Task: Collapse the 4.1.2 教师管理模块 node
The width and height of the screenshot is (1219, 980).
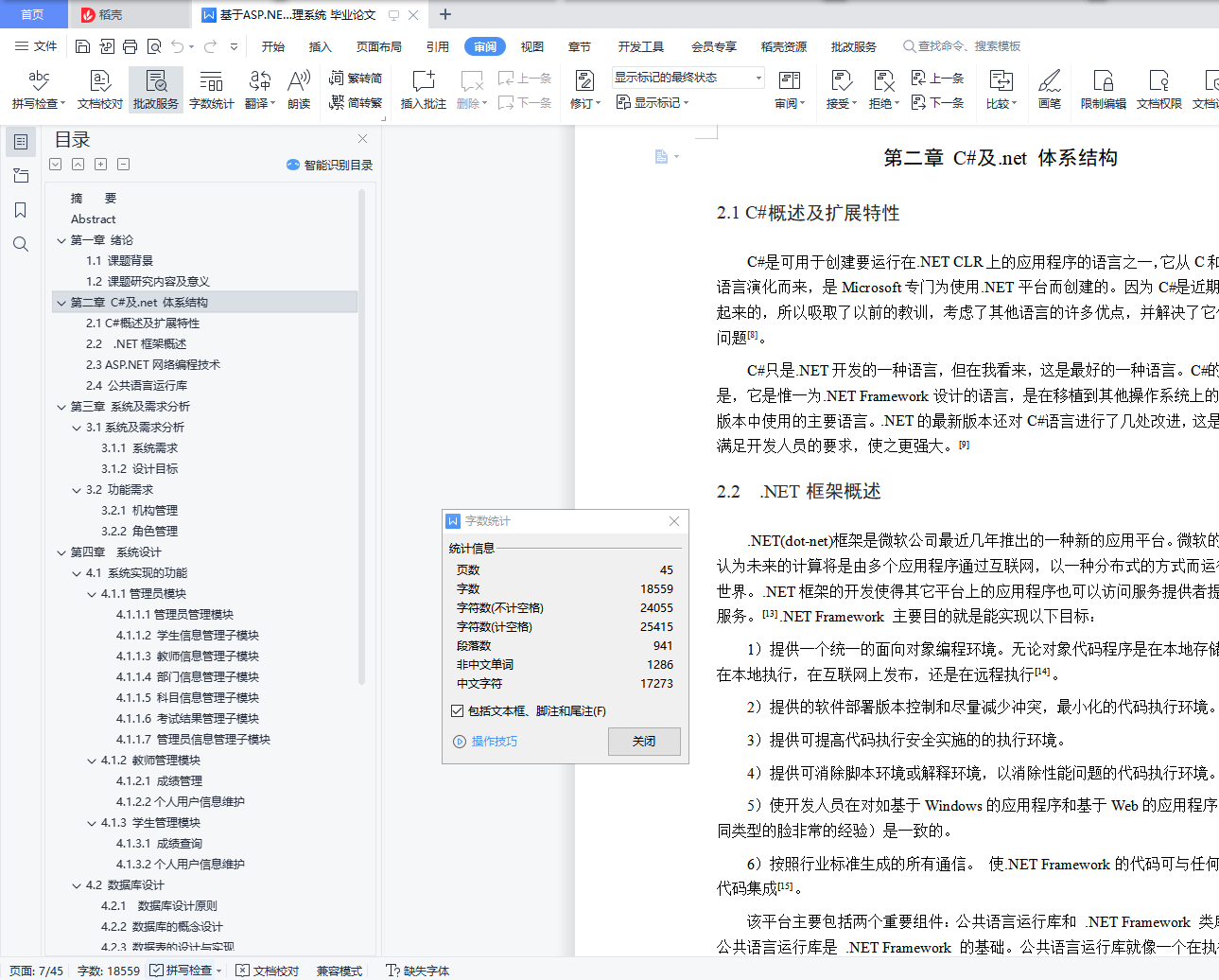Action: (92, 761)
